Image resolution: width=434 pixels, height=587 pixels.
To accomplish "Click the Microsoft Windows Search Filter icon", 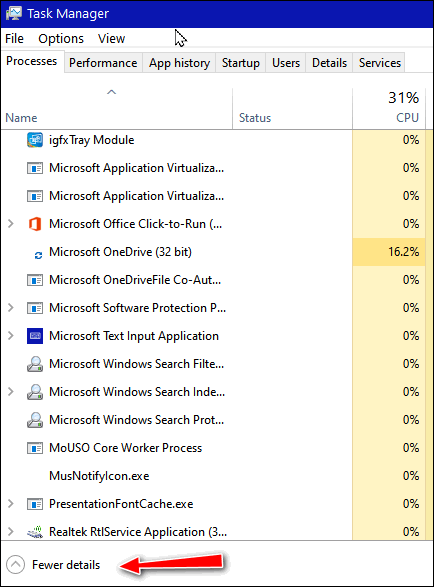I will pyautogui.click(x=35, y=364).
